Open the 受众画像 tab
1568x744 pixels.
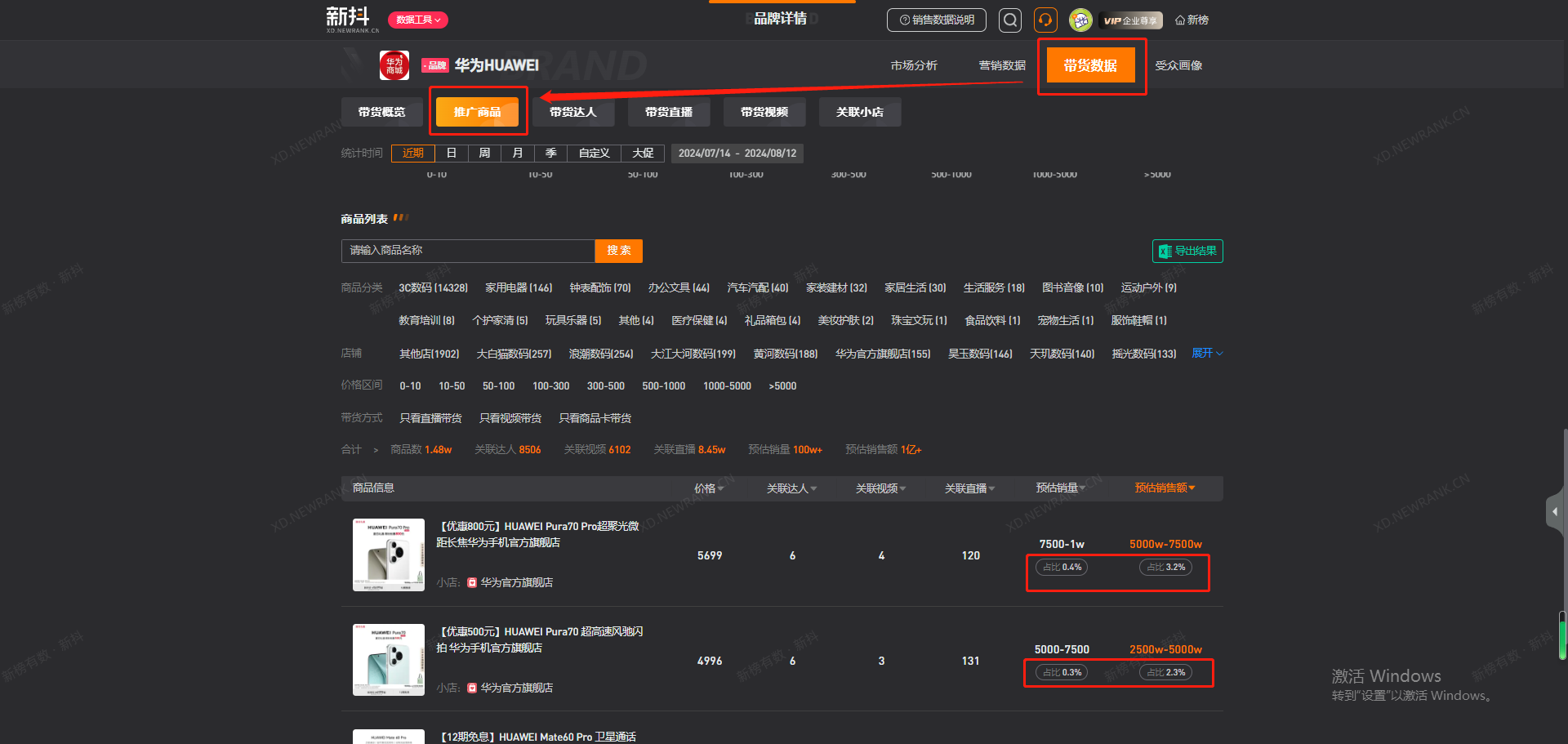click(x=1178, y=65)
